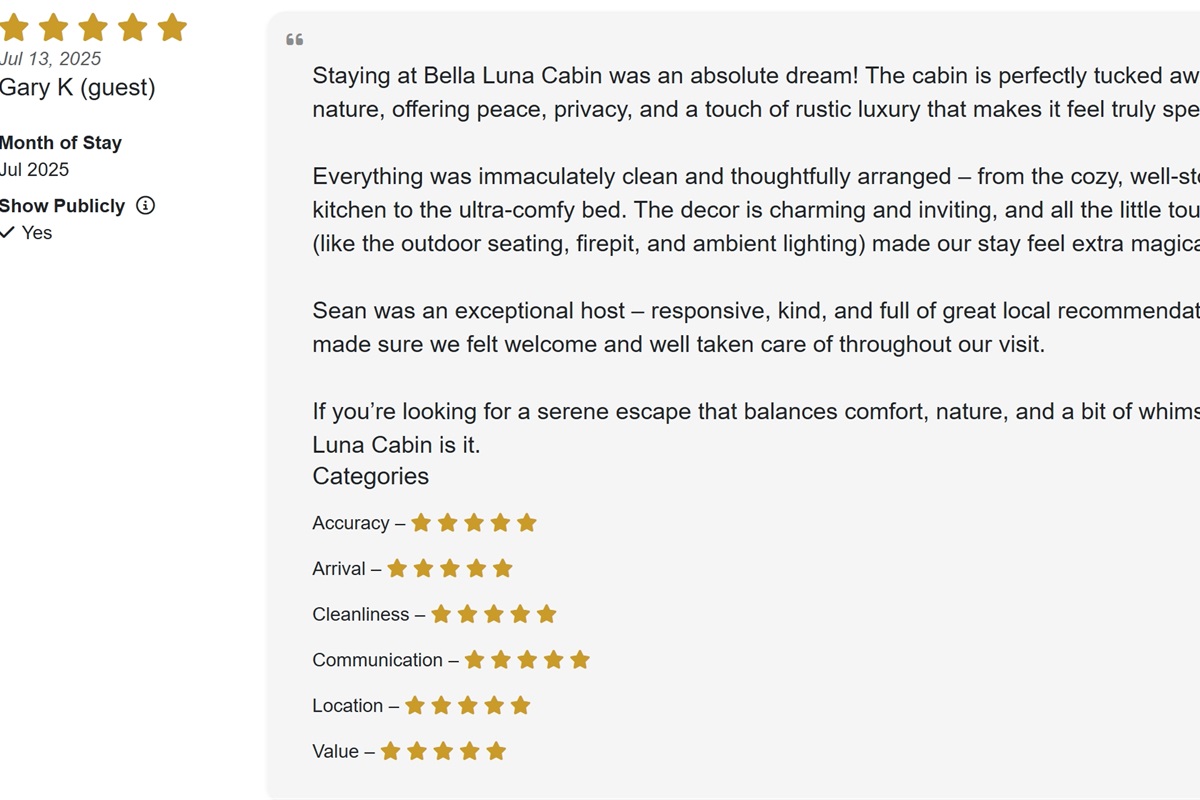
Task: Click the info icon beside Show Publicly
Action: coord(146,206)
